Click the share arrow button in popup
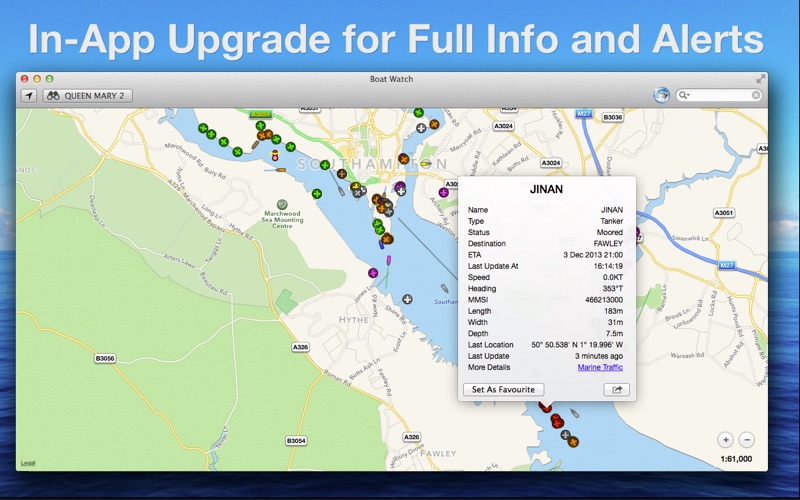 [x=616, y=389]
